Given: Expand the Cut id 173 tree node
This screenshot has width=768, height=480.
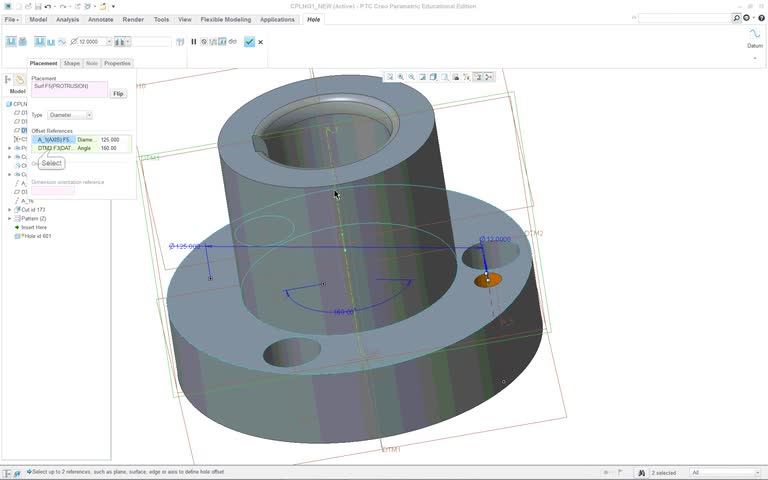Looking at the screenshot, I should coord(9,210).
